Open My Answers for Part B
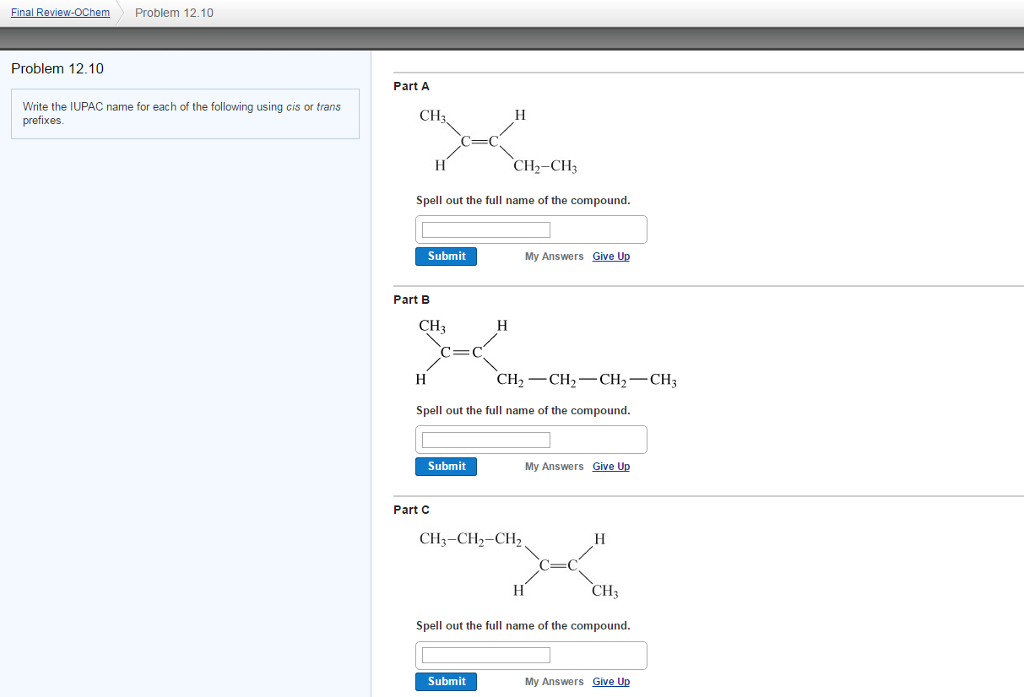The height and width of the screenshot is (697, 1024). point(553,466)
